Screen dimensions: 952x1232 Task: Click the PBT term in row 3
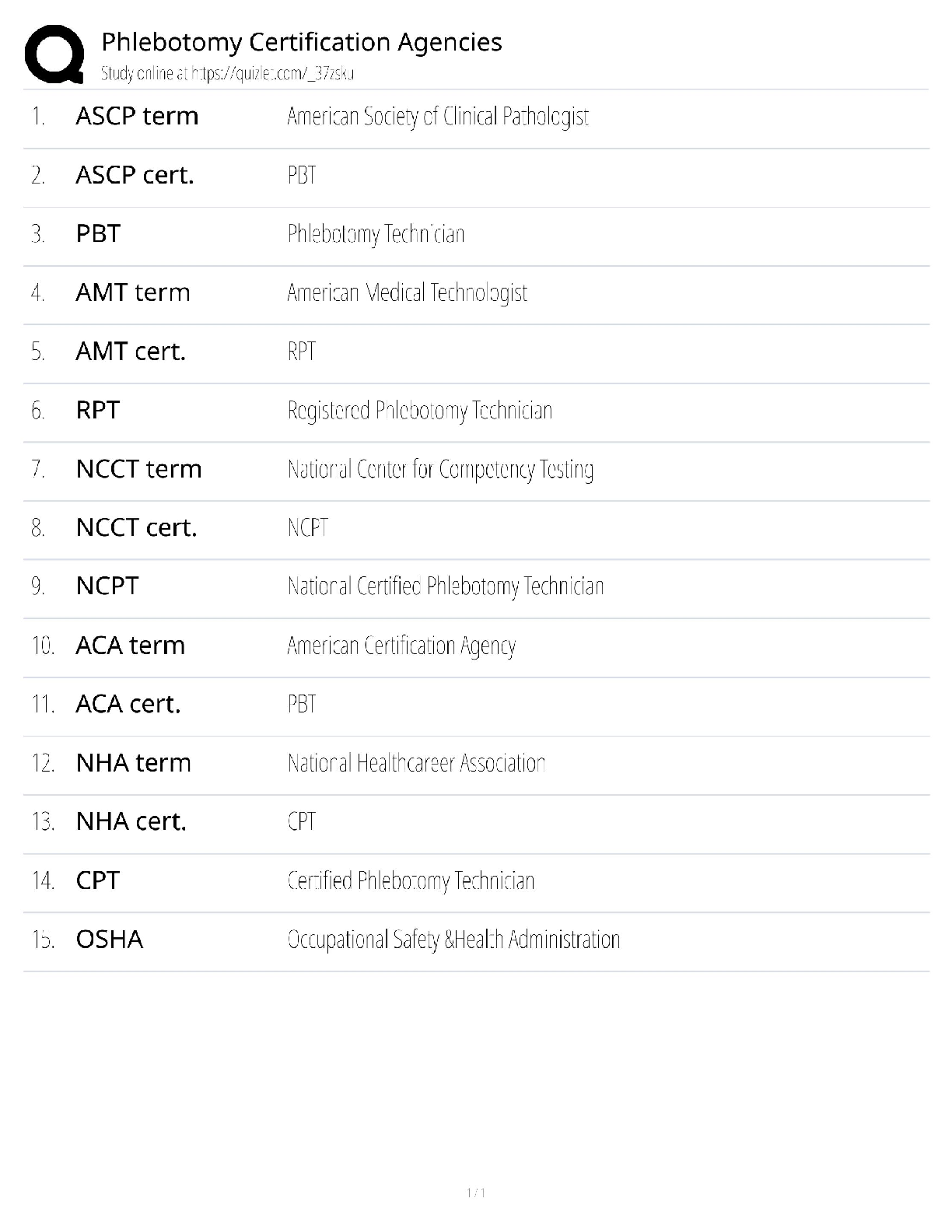click(98, 233)
